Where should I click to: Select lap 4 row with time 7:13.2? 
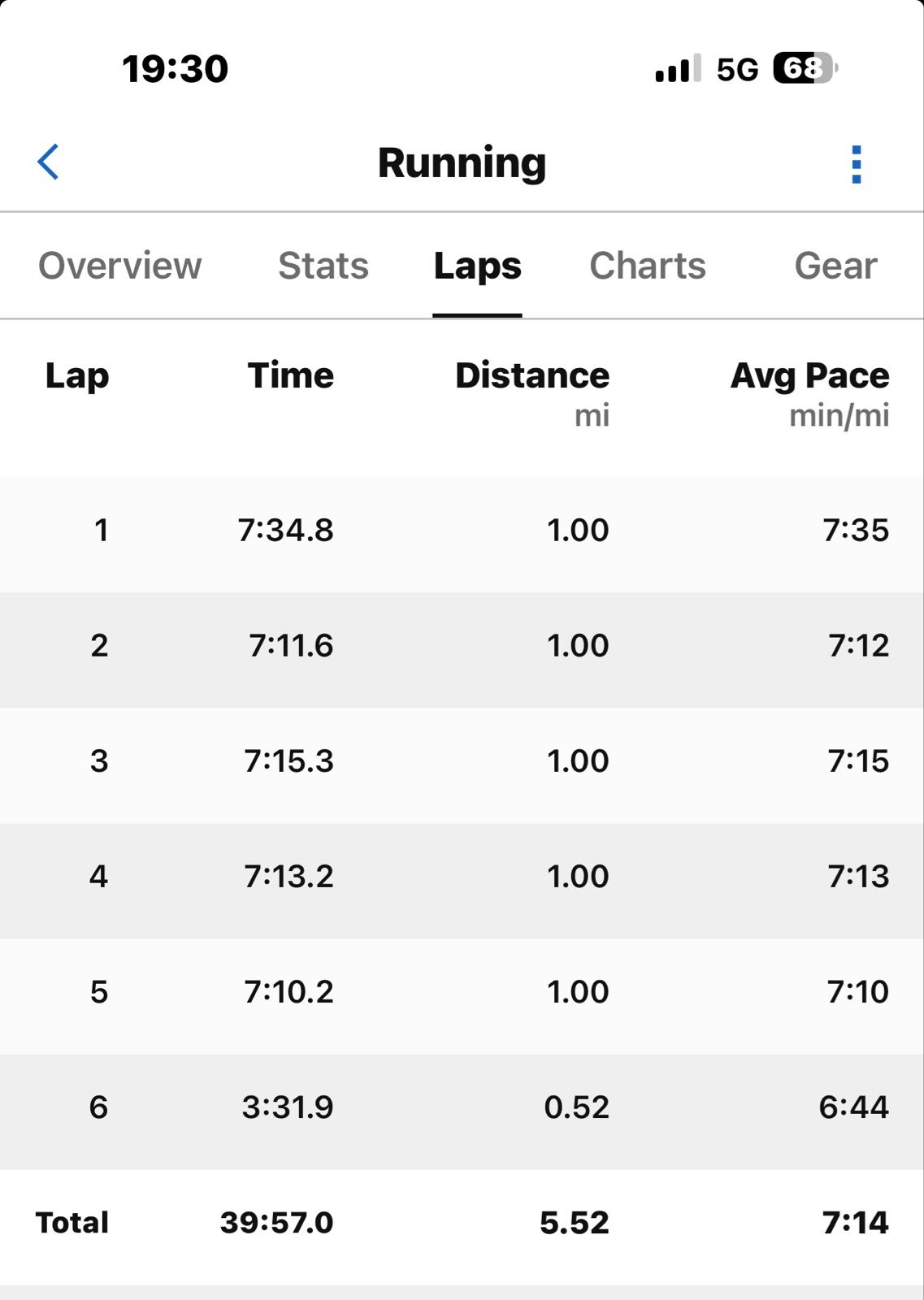click(x=462, y=877)
